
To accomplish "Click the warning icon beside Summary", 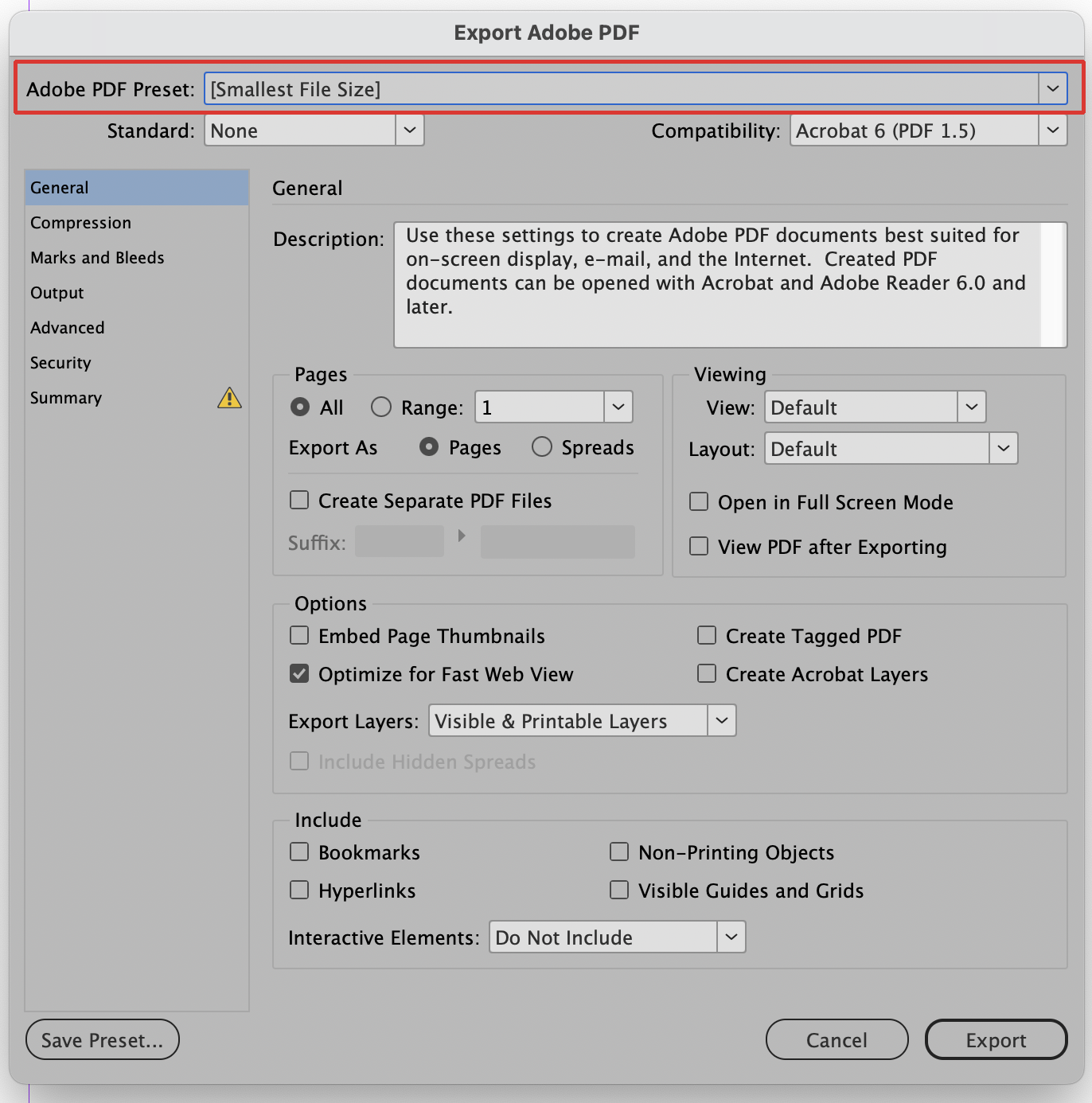I will 229,399.
